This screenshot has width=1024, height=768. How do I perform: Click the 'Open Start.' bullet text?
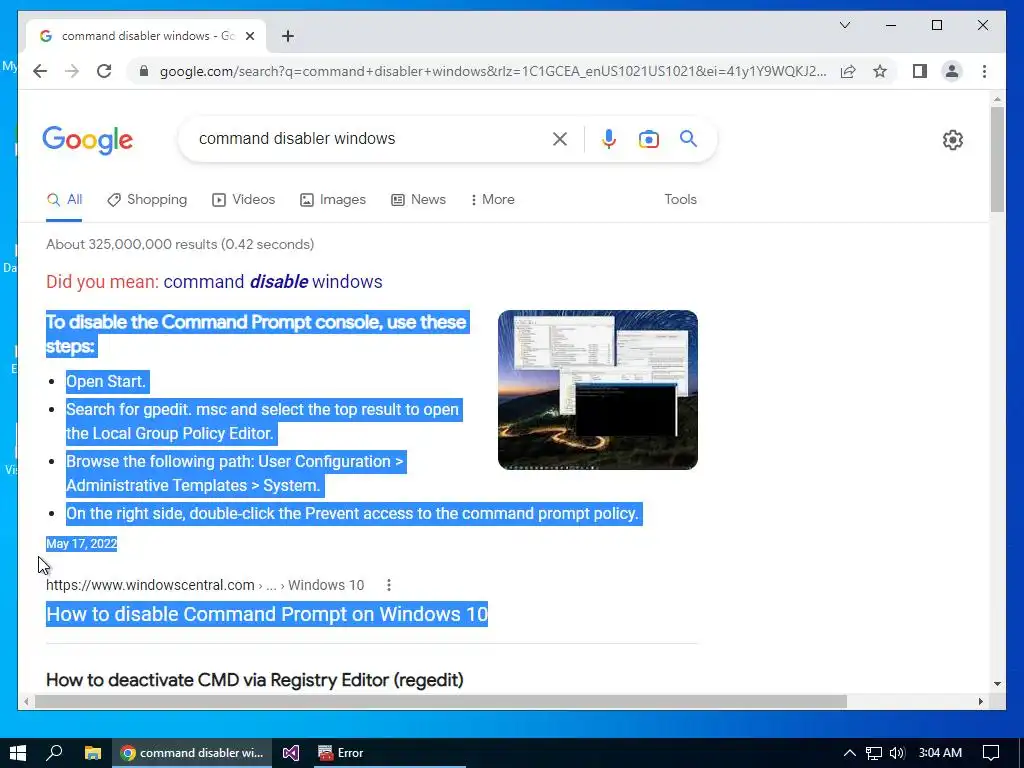(x=107, y=381)
